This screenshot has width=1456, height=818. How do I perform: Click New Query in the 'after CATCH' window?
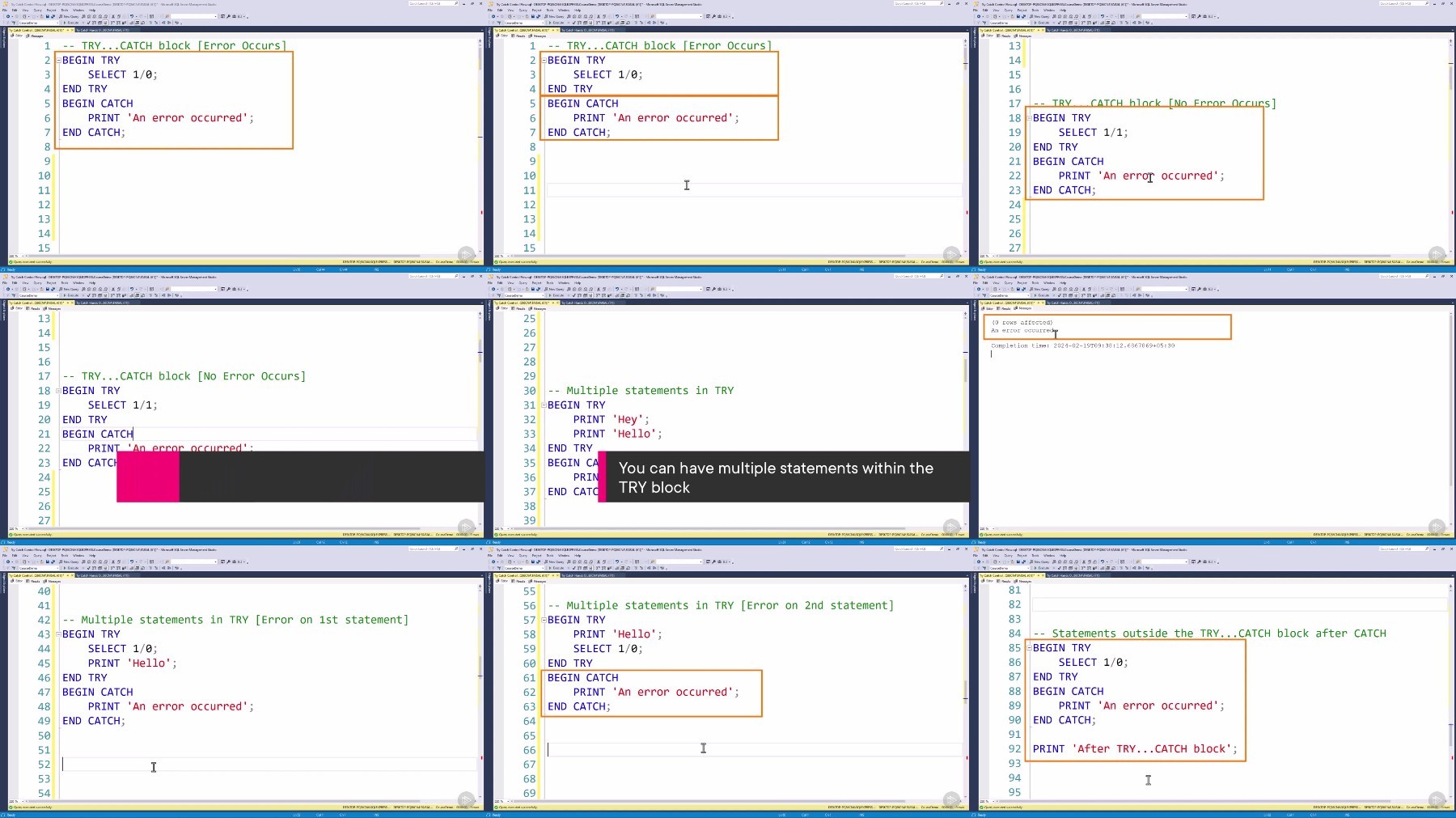pos(1039,562)
